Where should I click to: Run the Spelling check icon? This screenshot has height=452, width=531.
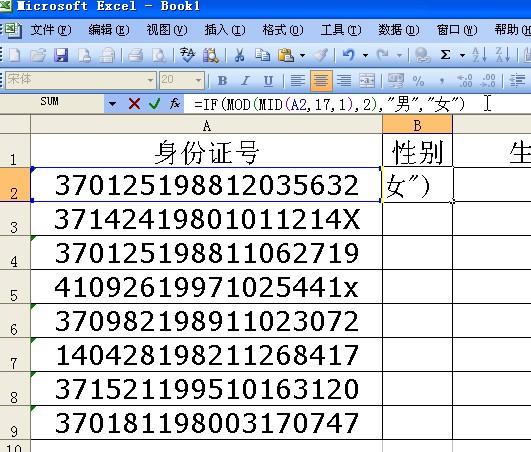(x=187, y=55)
